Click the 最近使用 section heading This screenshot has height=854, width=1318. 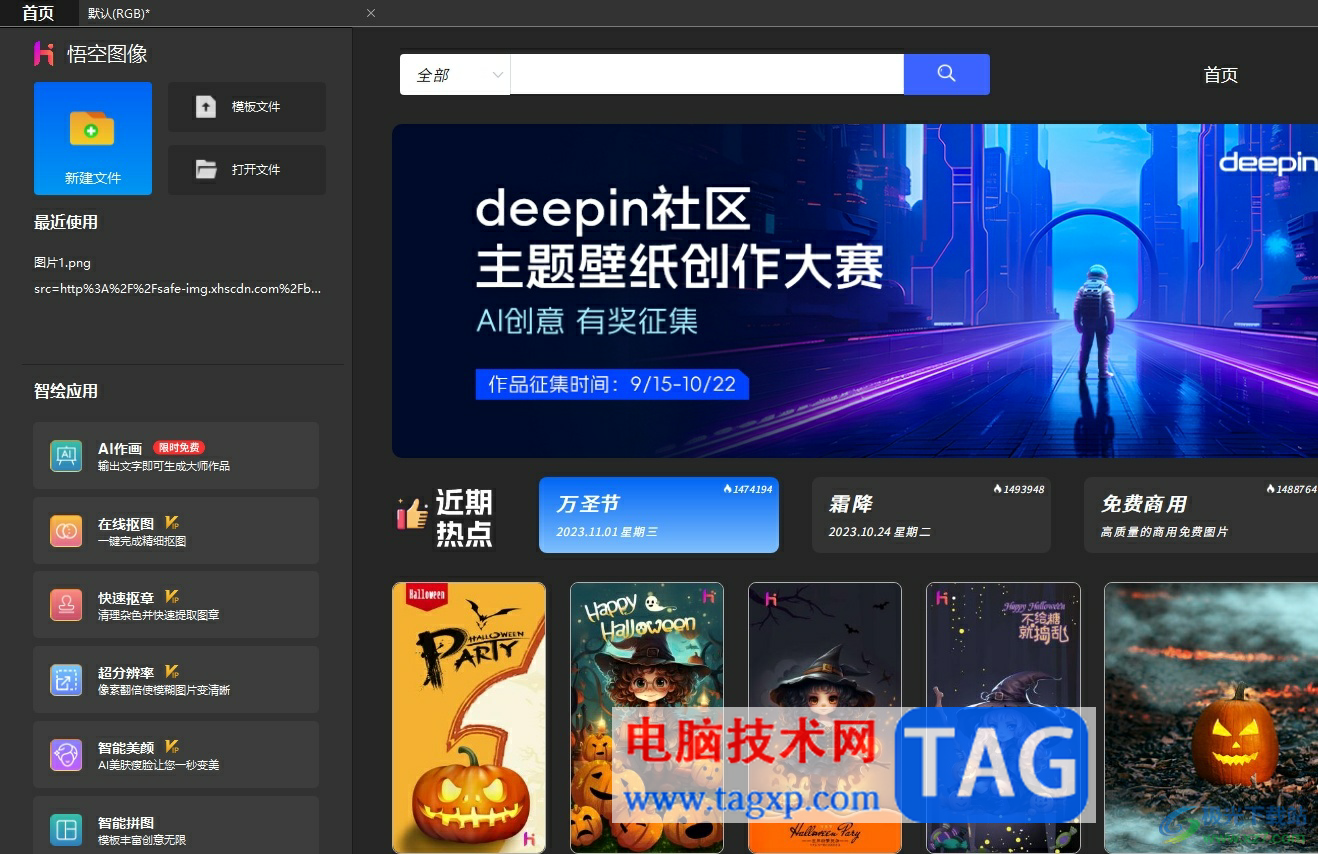tap(66, 222)
